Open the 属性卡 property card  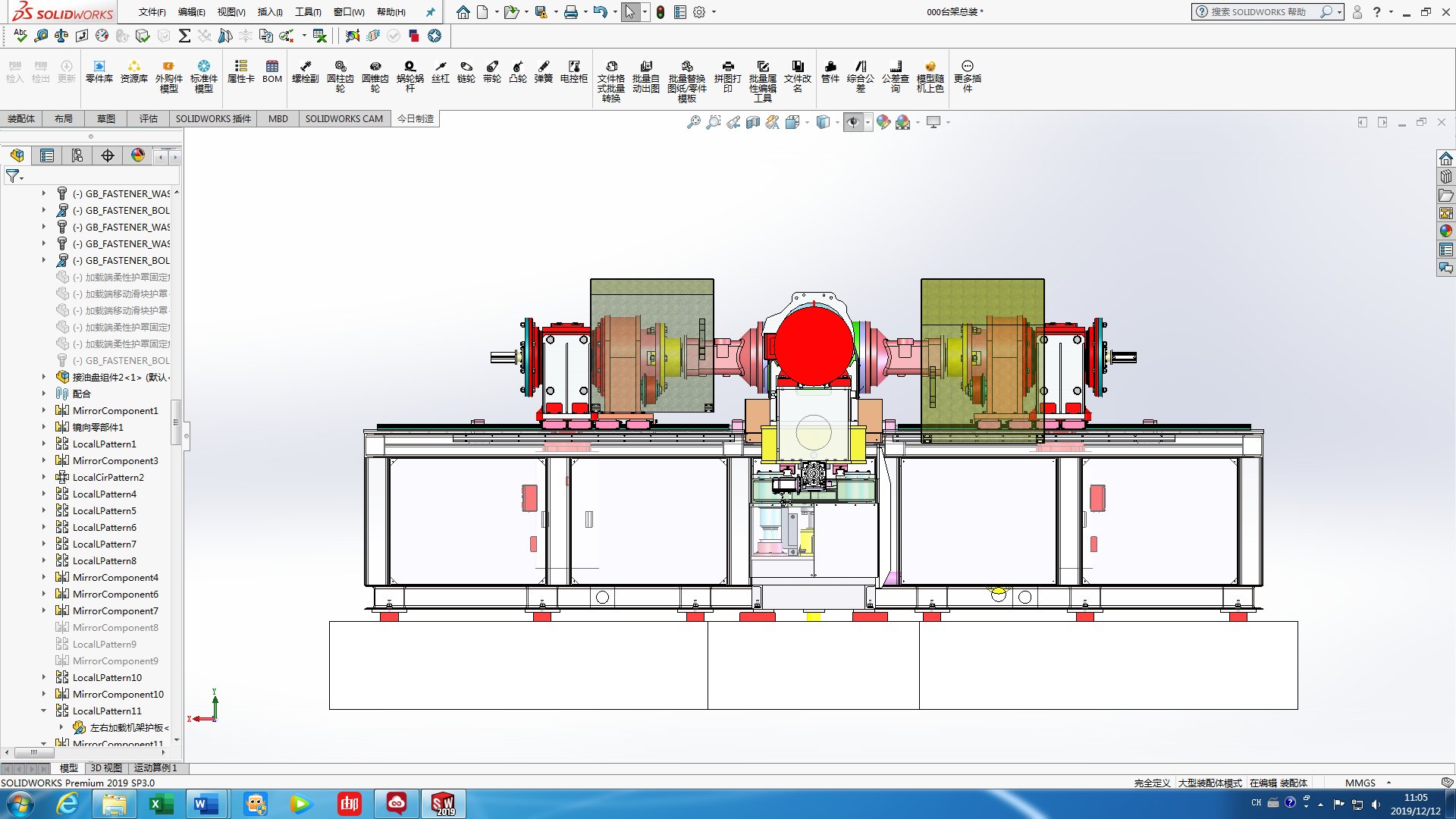pos(241,72)
